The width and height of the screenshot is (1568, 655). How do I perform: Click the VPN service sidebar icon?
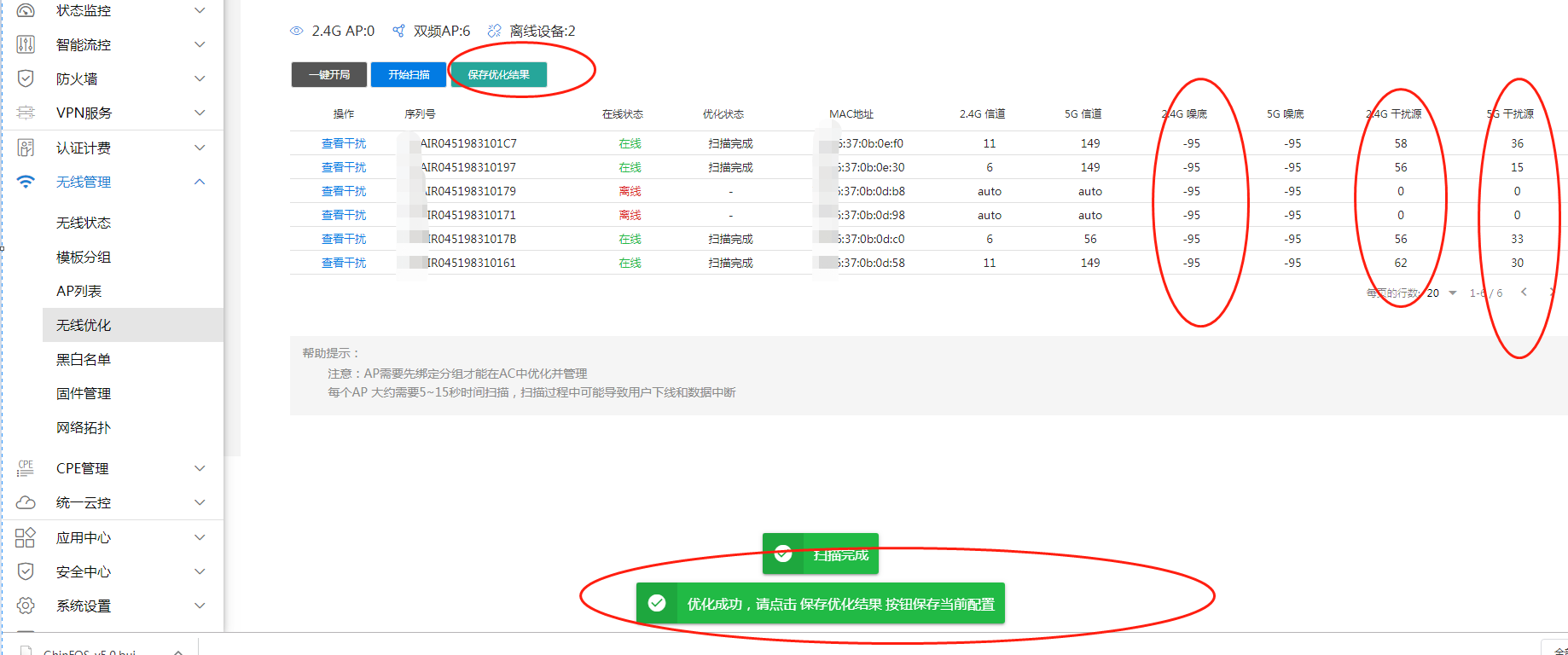coord(26,113)
